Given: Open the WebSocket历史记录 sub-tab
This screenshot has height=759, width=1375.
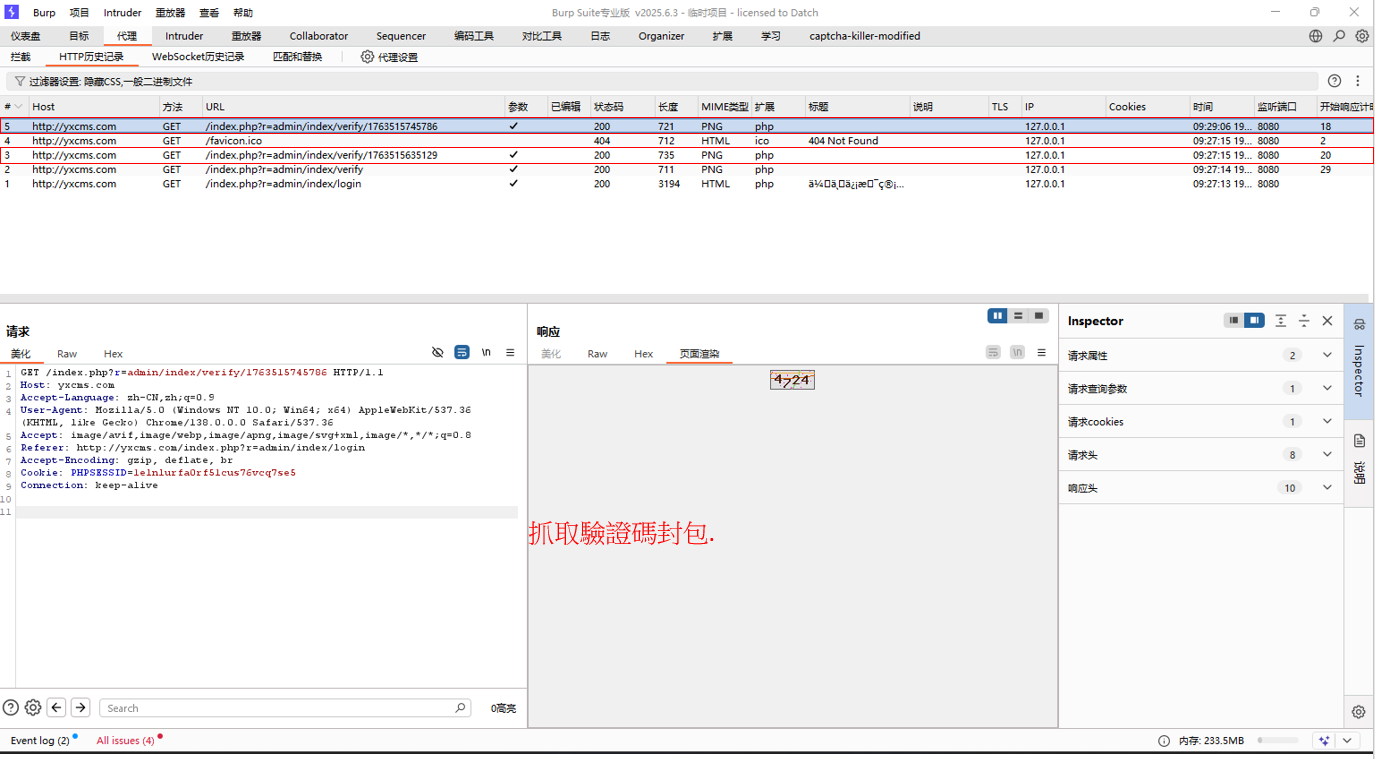Looking at the screenshot, I should [198, 57].
